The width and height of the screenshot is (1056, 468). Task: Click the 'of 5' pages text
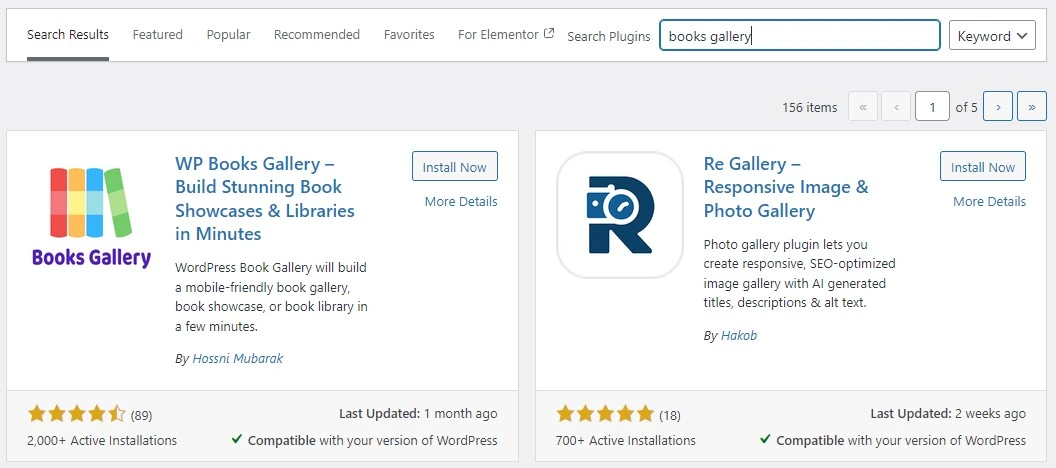966,107
